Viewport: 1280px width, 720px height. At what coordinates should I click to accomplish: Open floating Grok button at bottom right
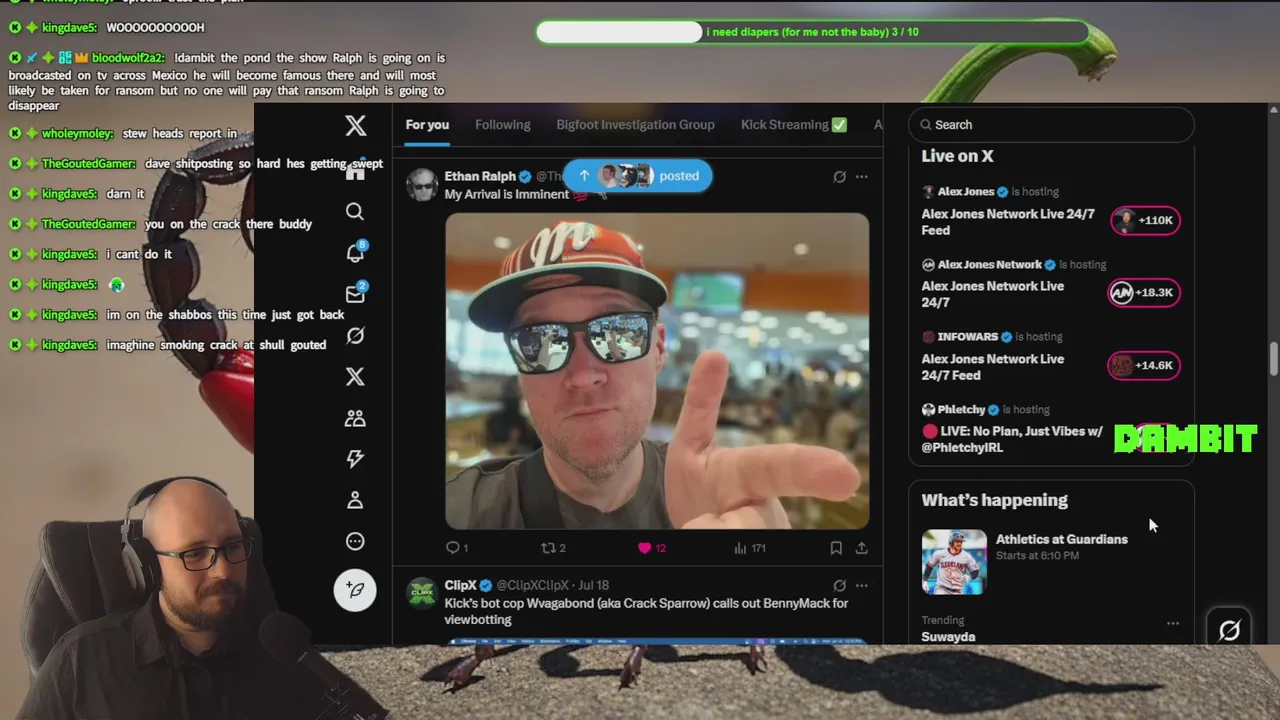pyautogui.click(x=1229, y=630)
